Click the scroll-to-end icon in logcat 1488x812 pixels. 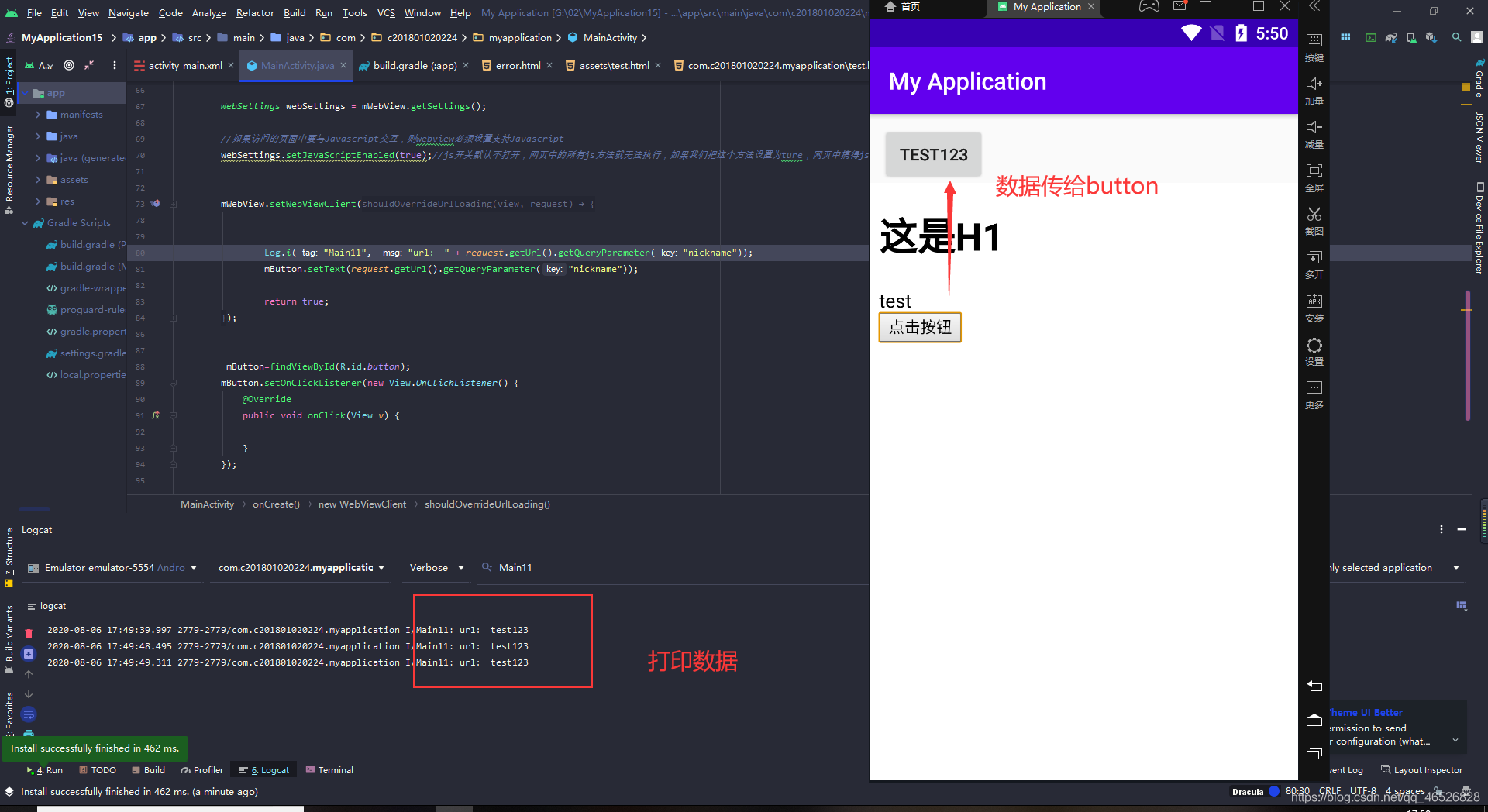click(29, 654)
